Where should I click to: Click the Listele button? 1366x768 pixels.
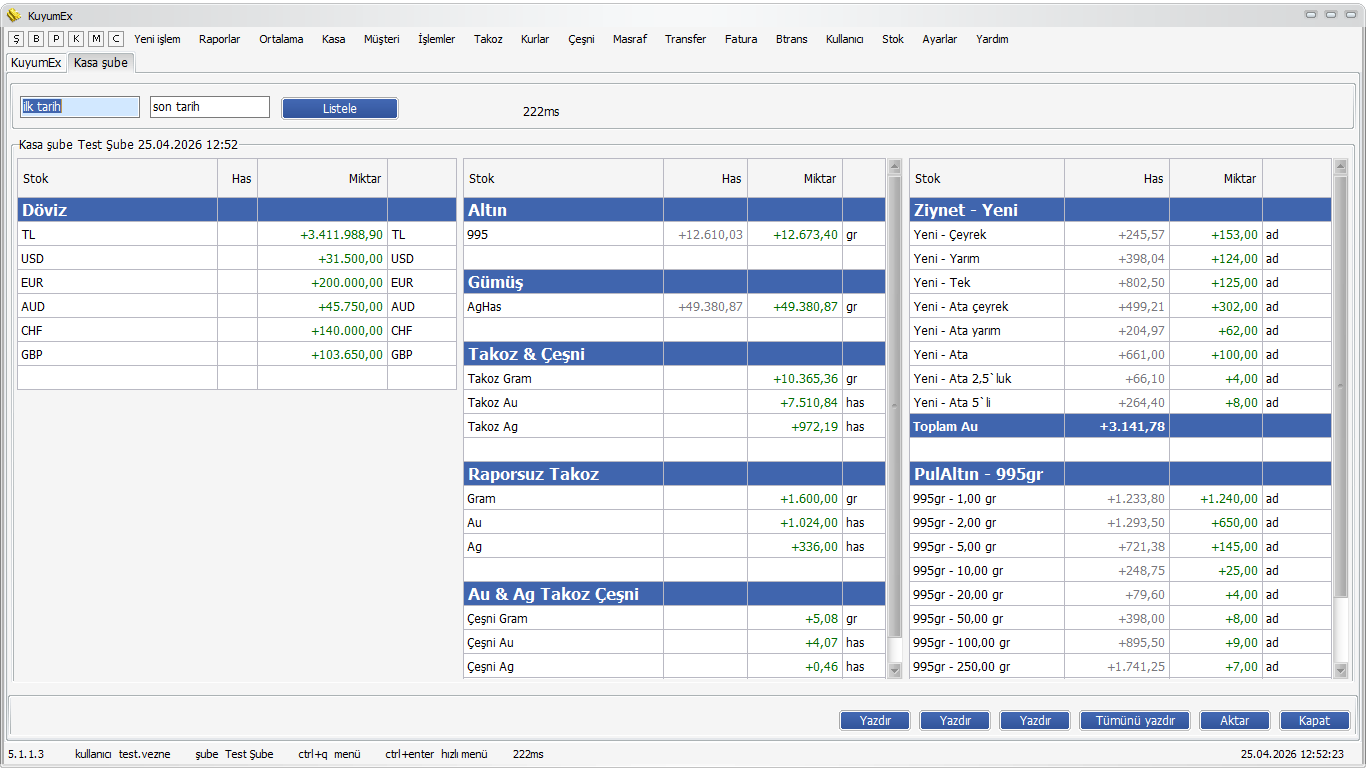tap(340, 108)
